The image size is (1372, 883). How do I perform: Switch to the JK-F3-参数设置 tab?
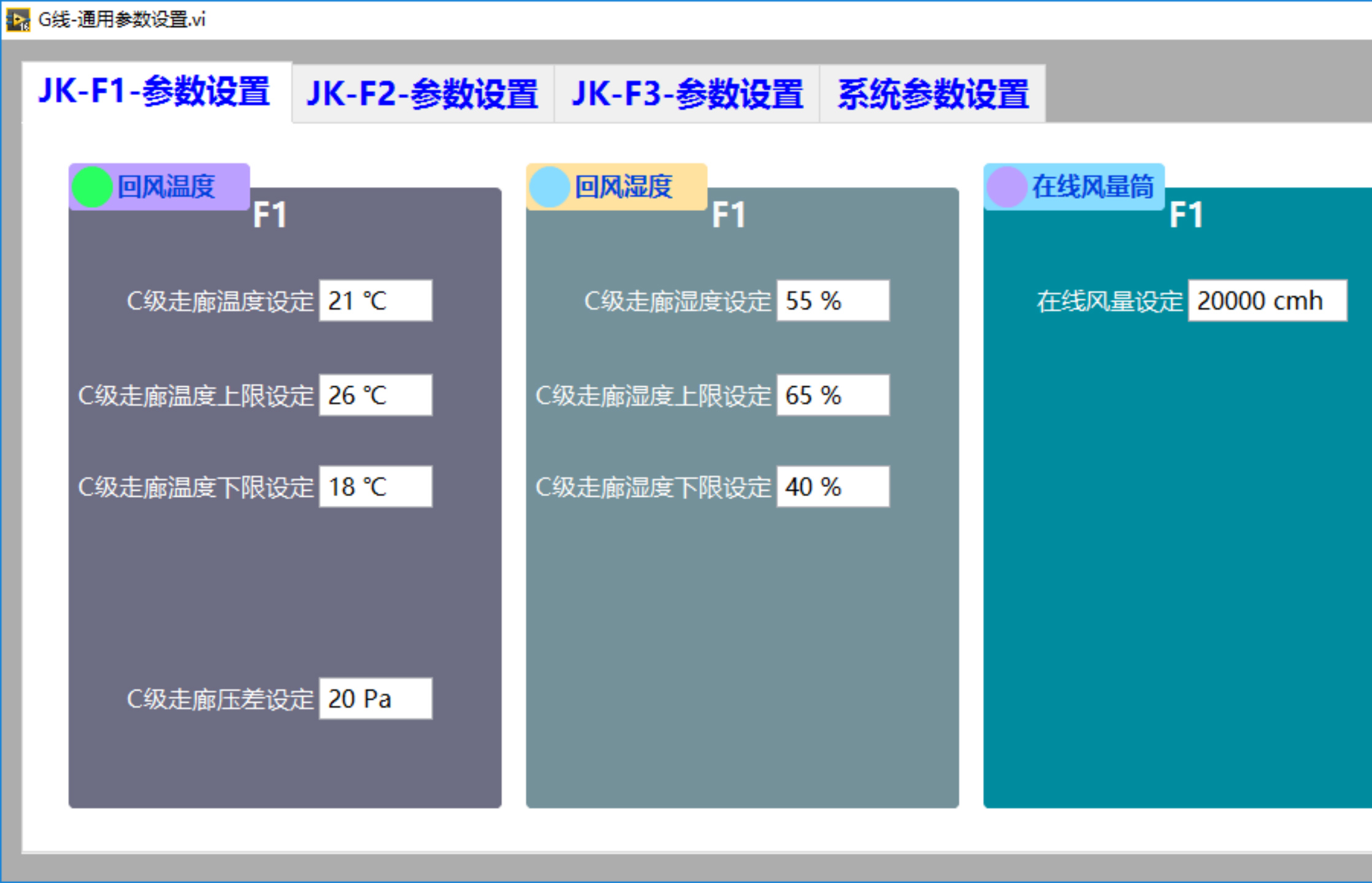point(687,94)
